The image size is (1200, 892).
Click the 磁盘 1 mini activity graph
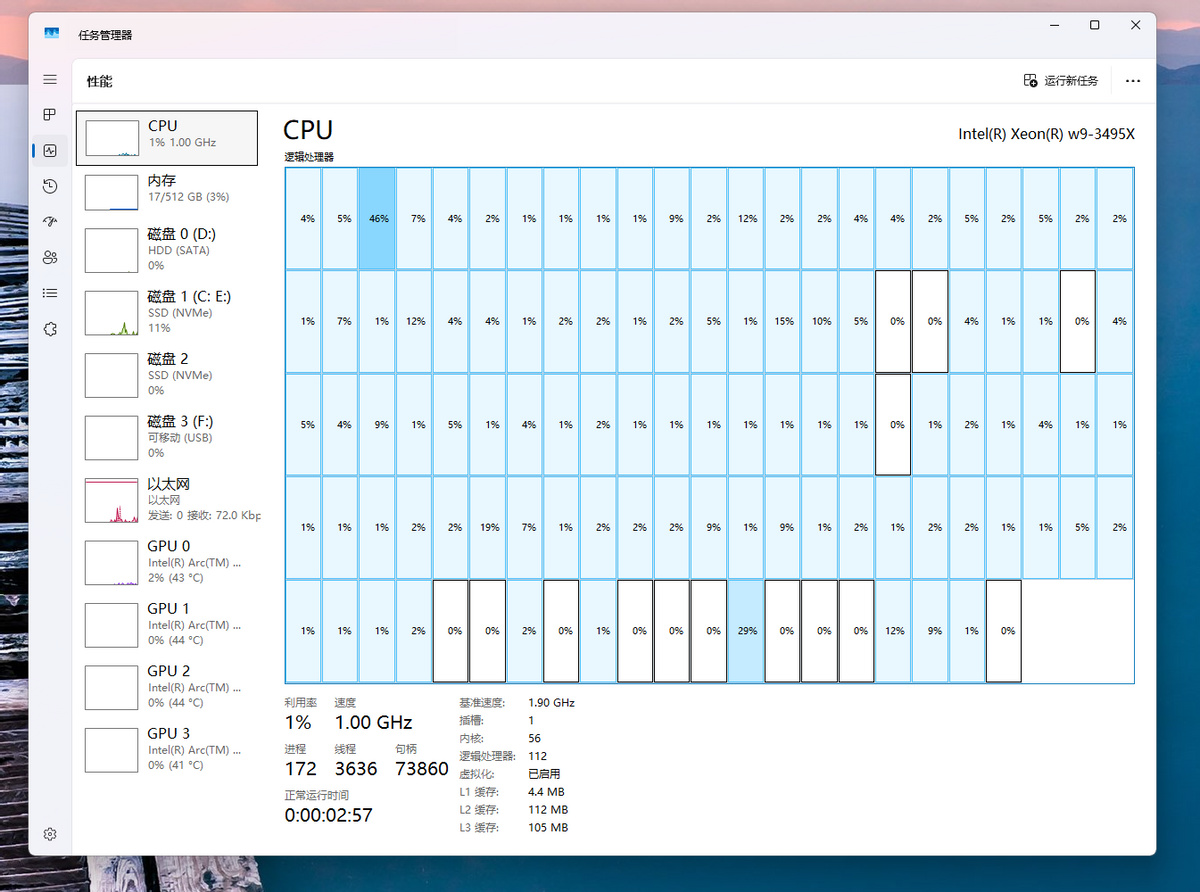pyautogui.click(x=111, y=313)
